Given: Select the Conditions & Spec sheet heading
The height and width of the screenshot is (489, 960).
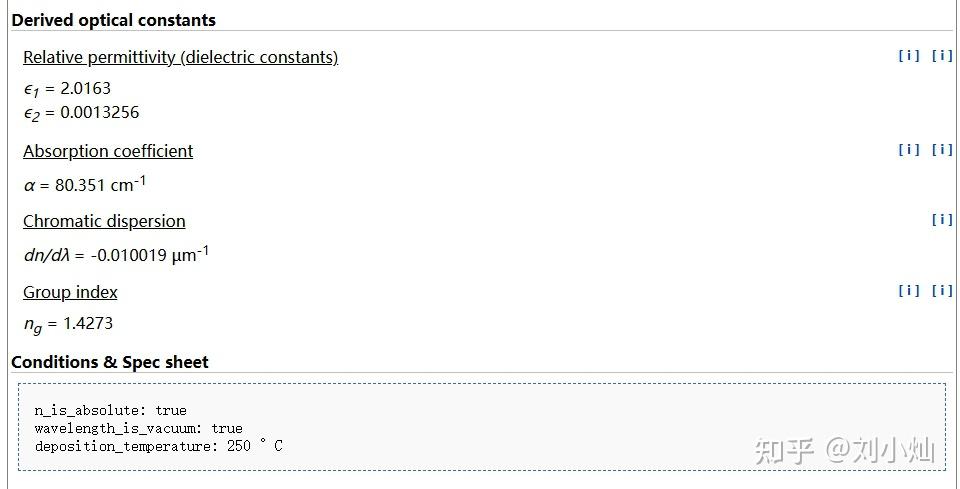Looking at the screenshot, I should click(x=110, y=362).
